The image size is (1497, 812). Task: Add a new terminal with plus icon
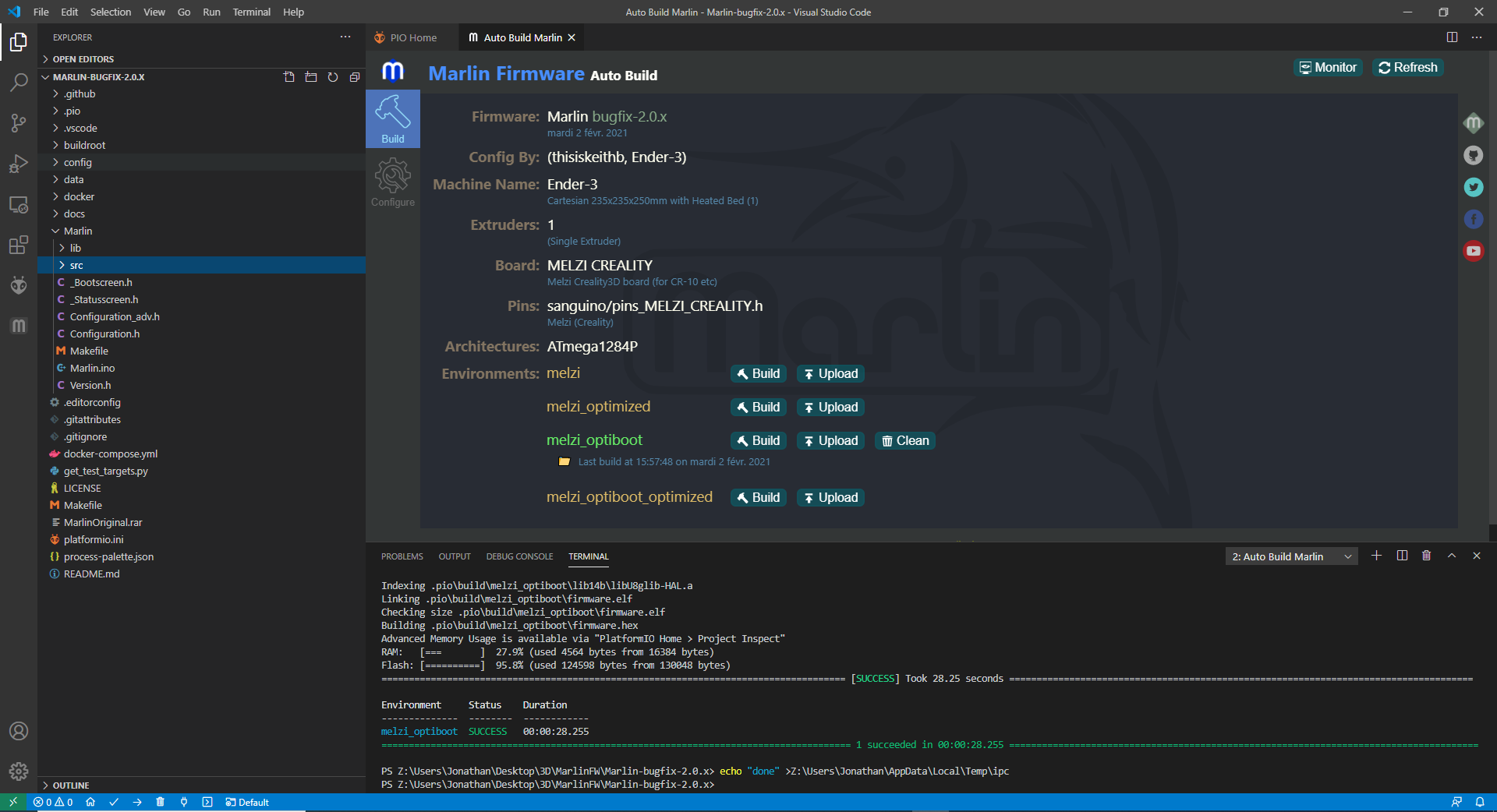[1376, 556]
